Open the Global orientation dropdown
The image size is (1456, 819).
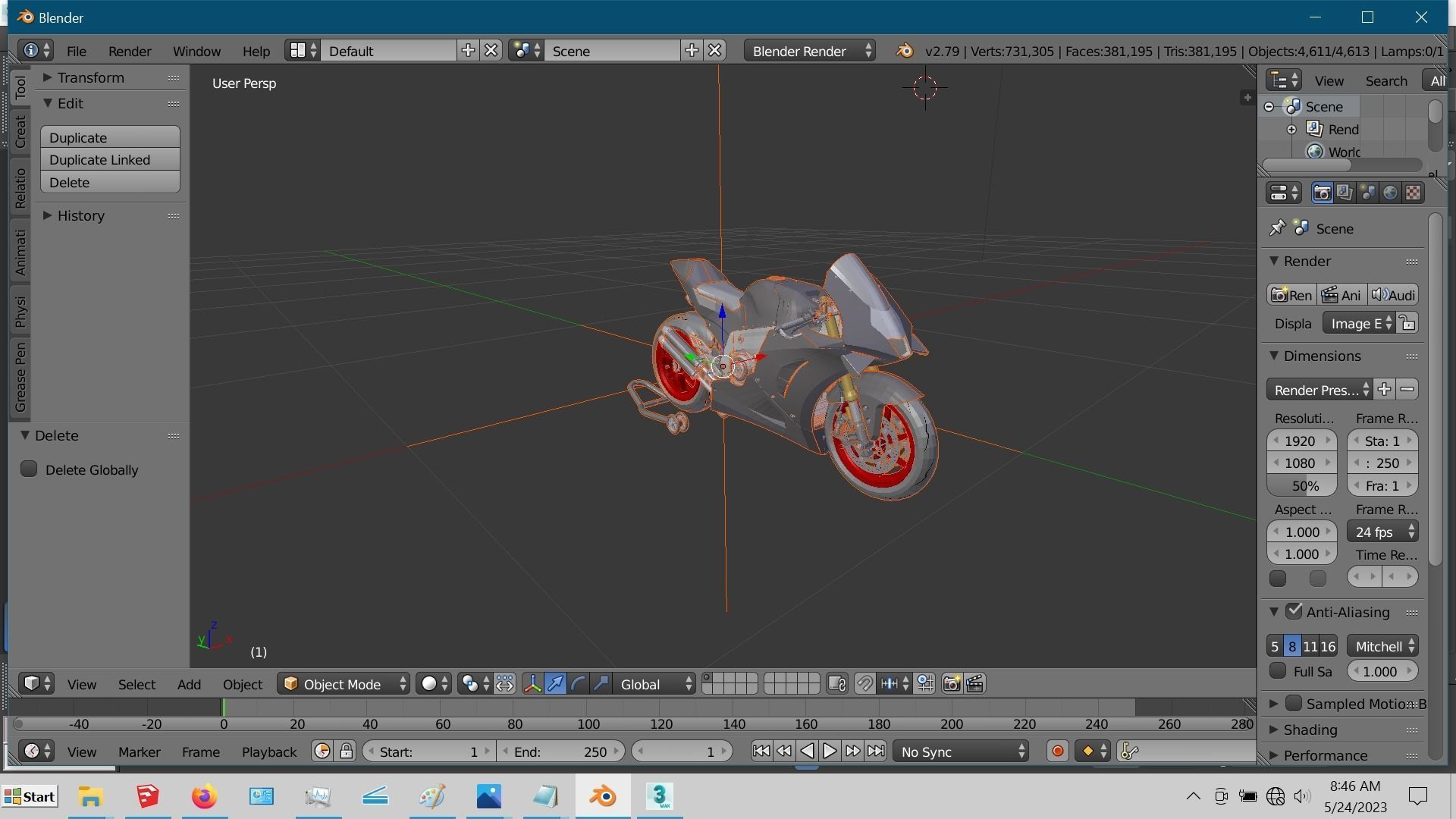pos(655,684)
